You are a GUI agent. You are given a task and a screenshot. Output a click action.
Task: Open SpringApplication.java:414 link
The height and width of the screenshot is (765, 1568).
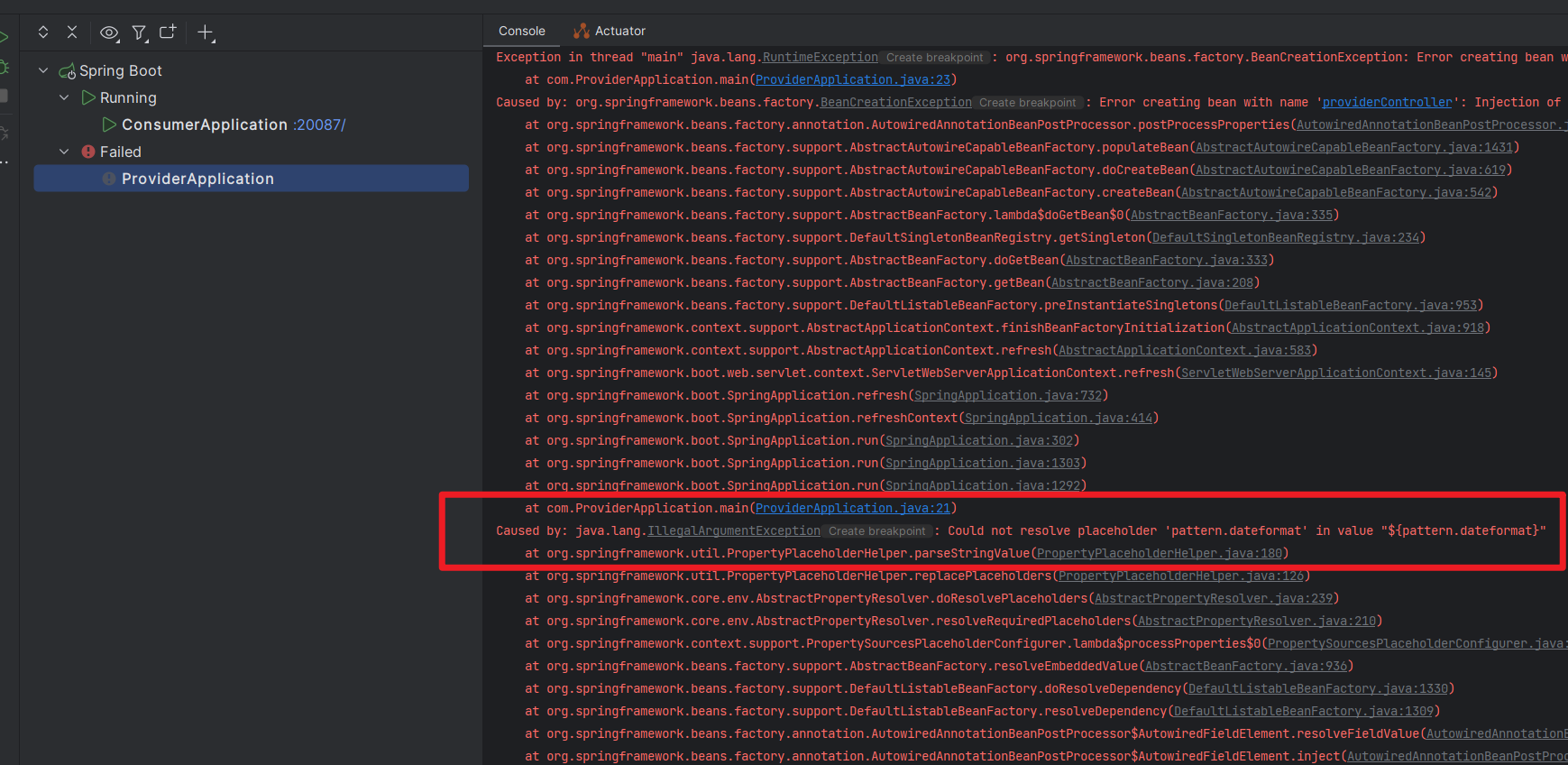1059,418
